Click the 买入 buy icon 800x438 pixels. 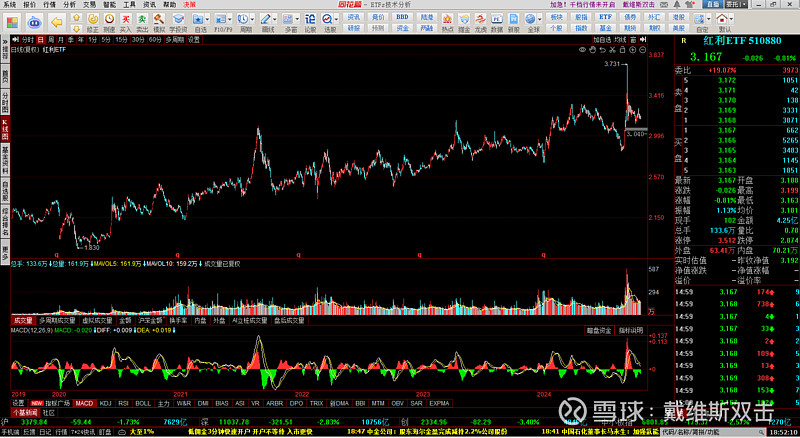tap(126, 19)
